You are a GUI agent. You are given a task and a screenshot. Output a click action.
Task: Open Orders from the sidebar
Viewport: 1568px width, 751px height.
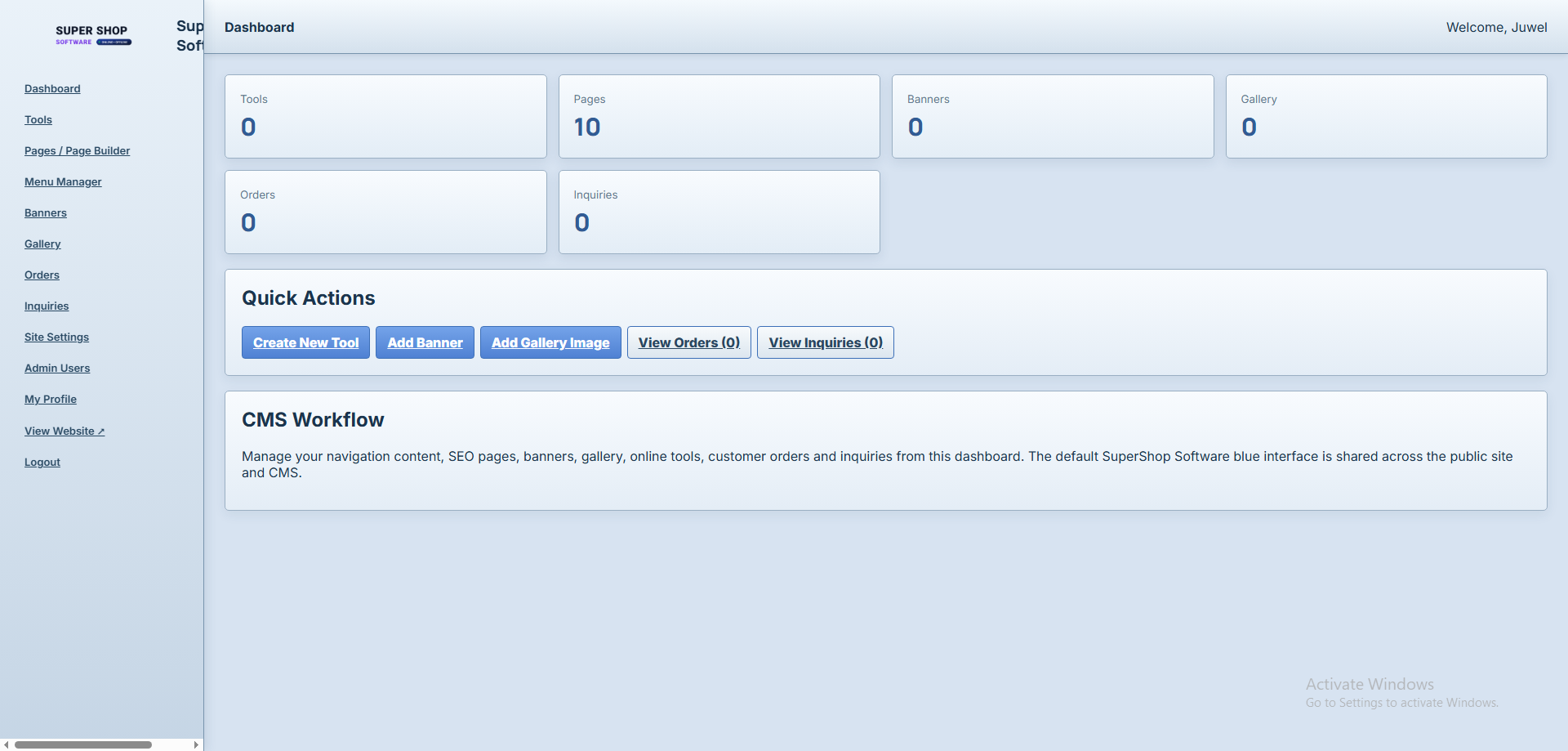coord(42,275)
